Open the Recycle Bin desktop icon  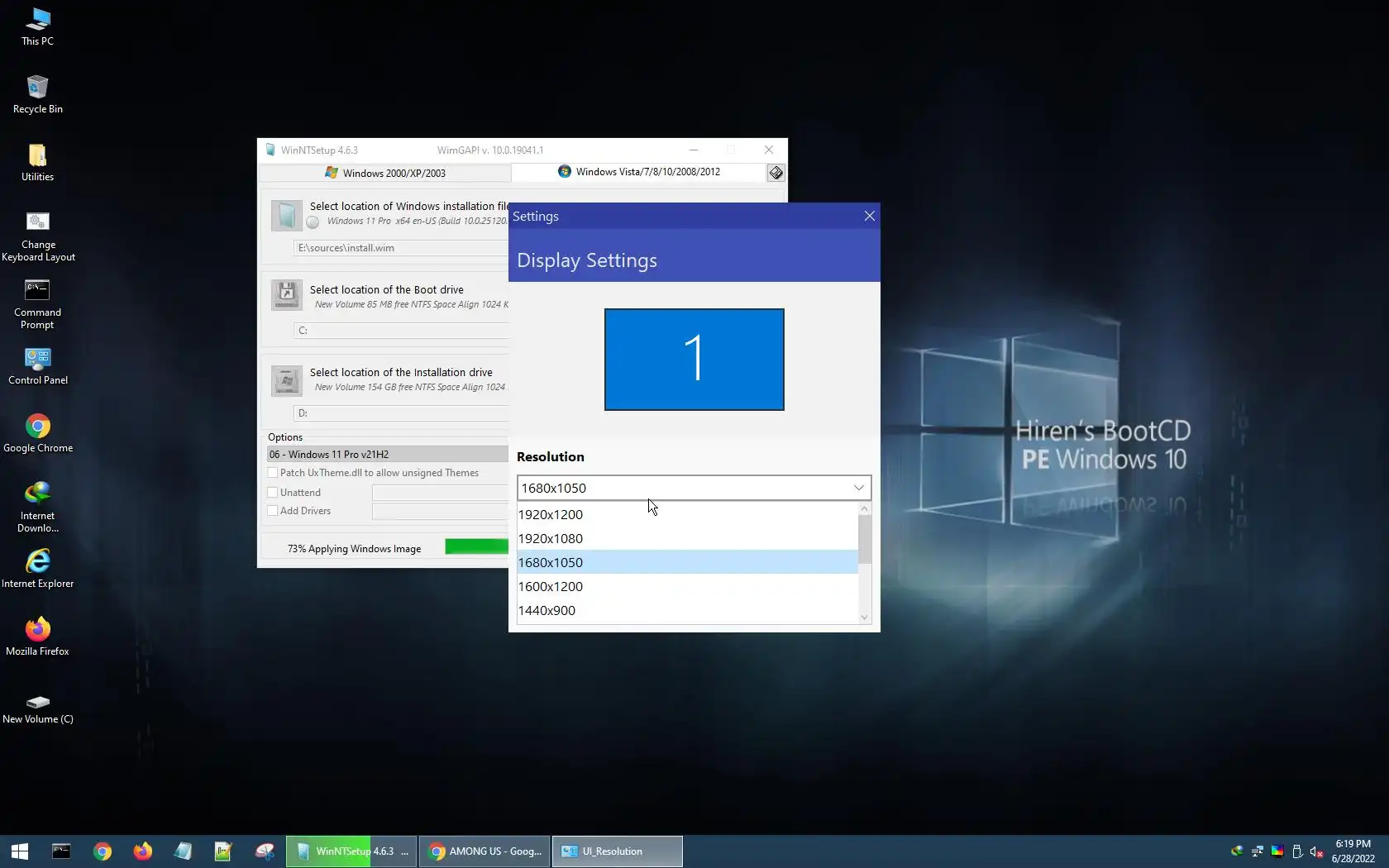point(37,94)
